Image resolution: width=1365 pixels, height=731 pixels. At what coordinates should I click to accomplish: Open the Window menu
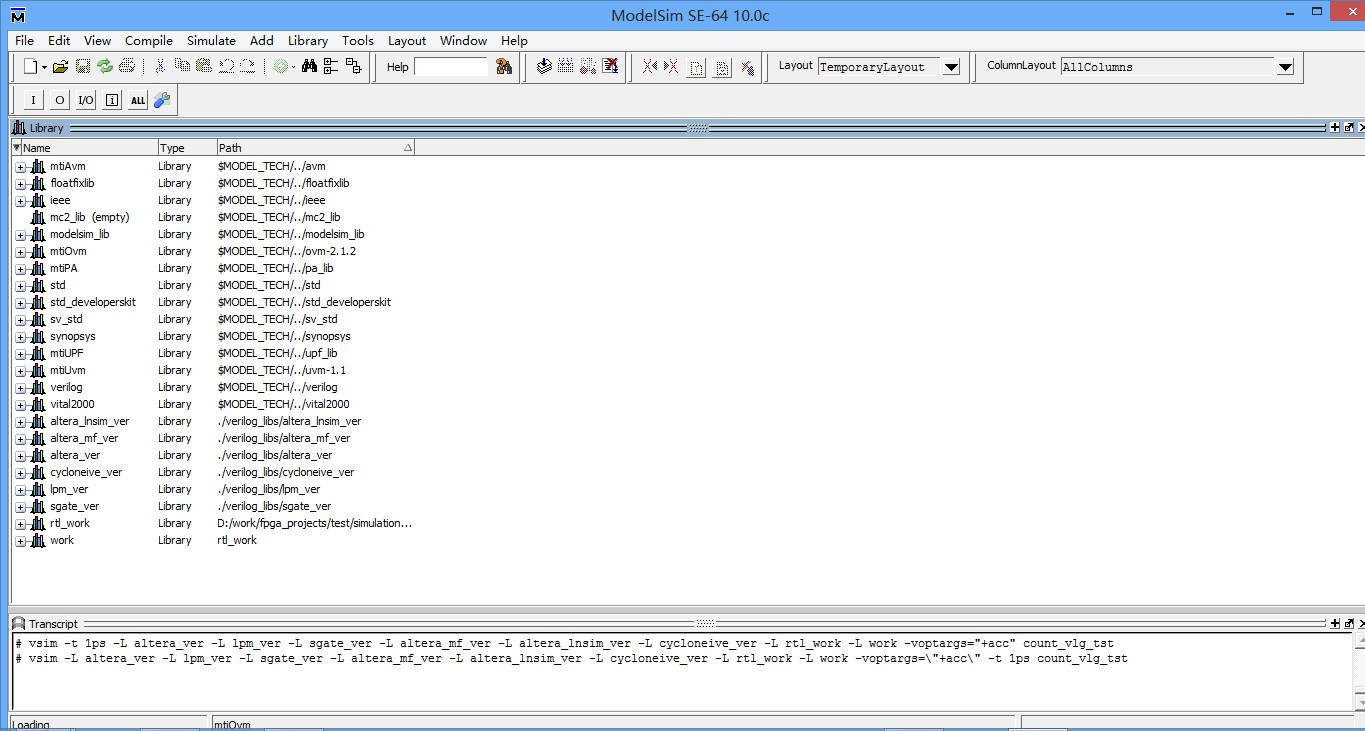[x=463, y=40]
